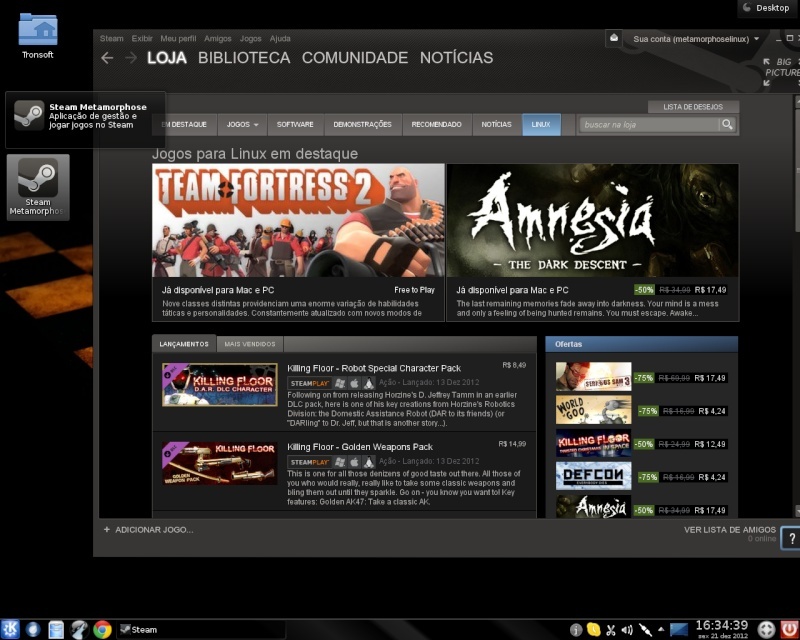Click the round icon left of the power button
The width and height of the screenshot is (800, 640).
point(766,629)
